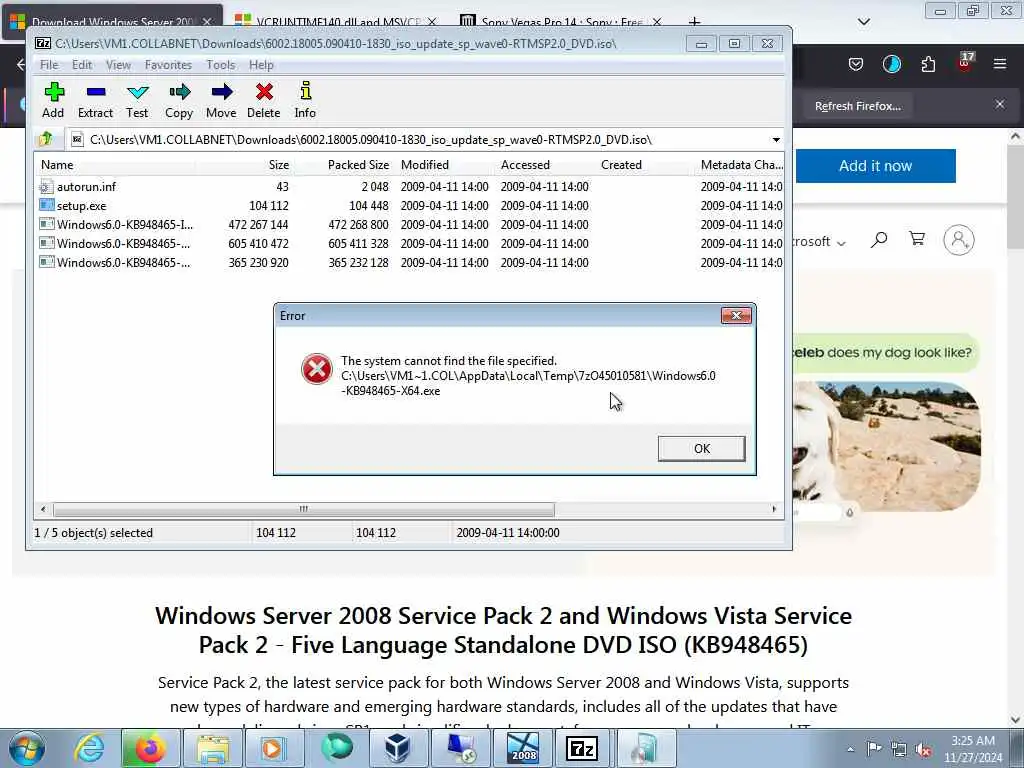Image resolution: width=1024 pixels, height=768 pixels.
Task: Click the Windows Media Player taskbar icon
Action: point(274,748)
